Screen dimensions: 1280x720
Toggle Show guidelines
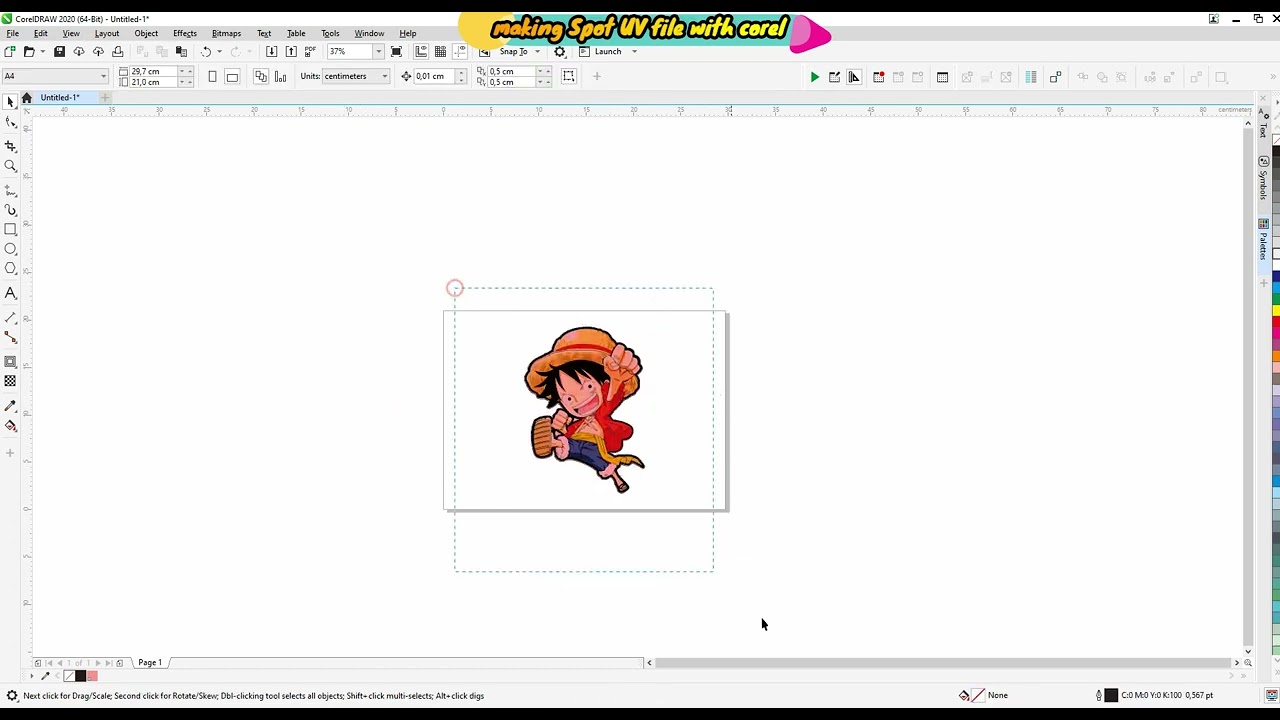pos(459,52)
